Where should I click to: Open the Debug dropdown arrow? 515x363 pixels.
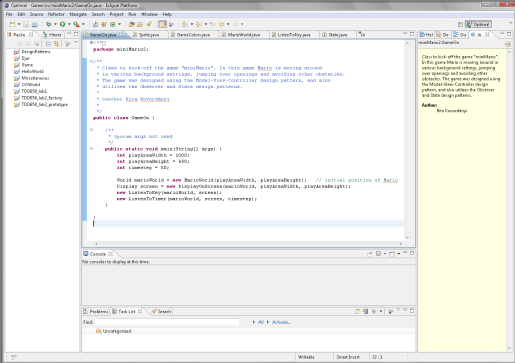[55, 24]
